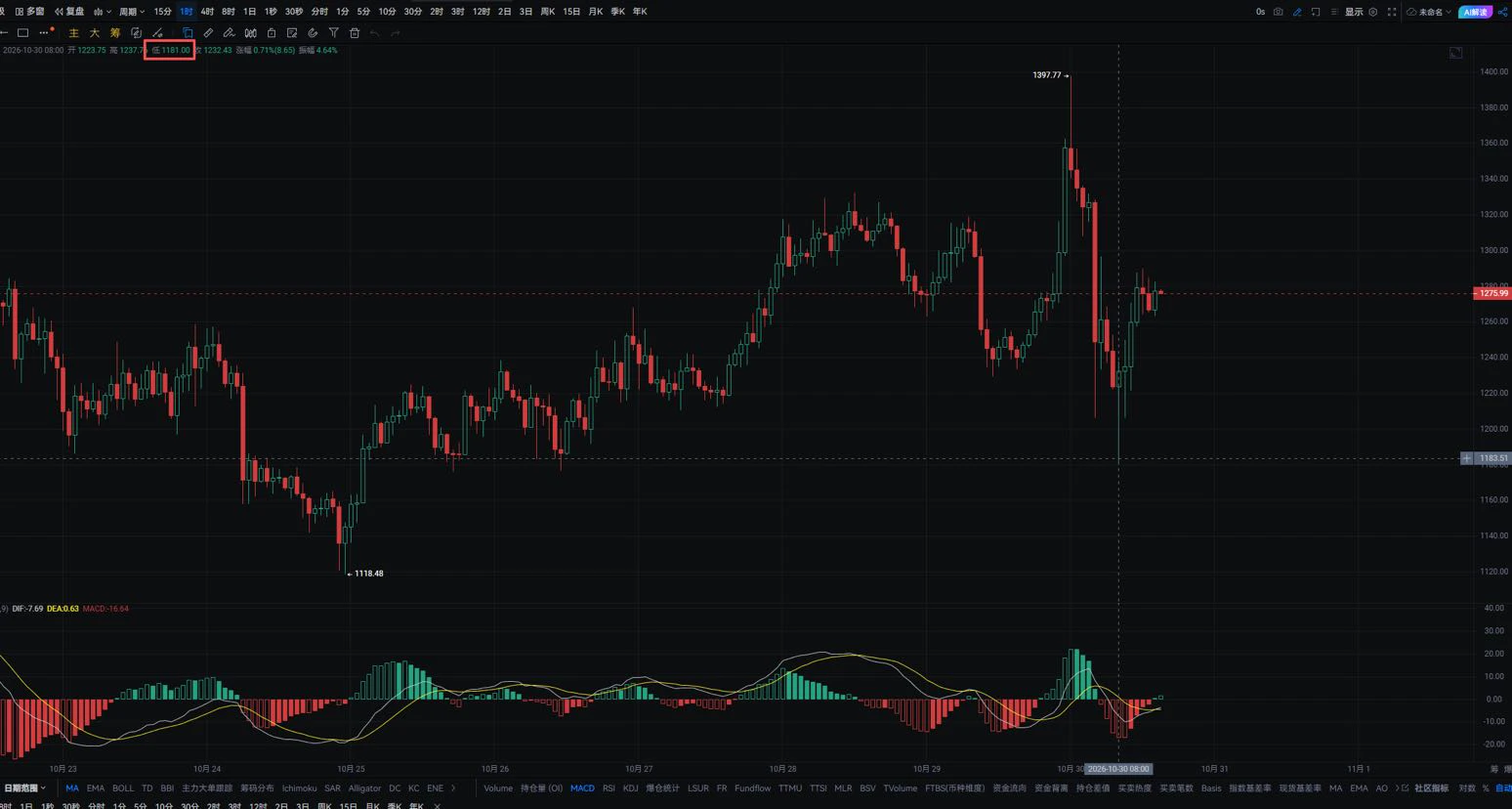The width and height of the screenshot is (1512, 809).
Task: Expand more main indicators after ENE
Action: pos(453,788)
